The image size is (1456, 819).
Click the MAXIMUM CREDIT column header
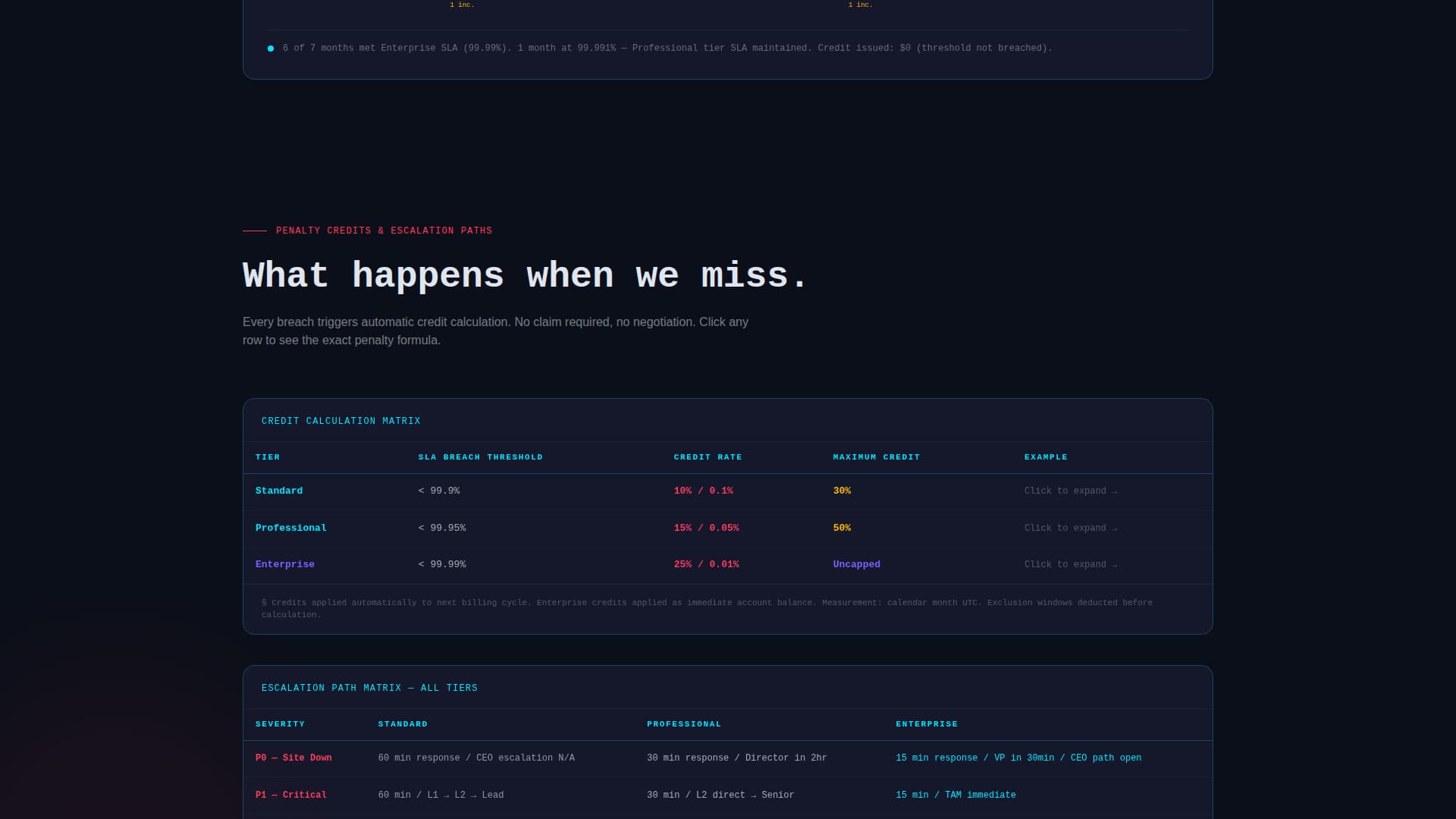click(x=876, y=457)
